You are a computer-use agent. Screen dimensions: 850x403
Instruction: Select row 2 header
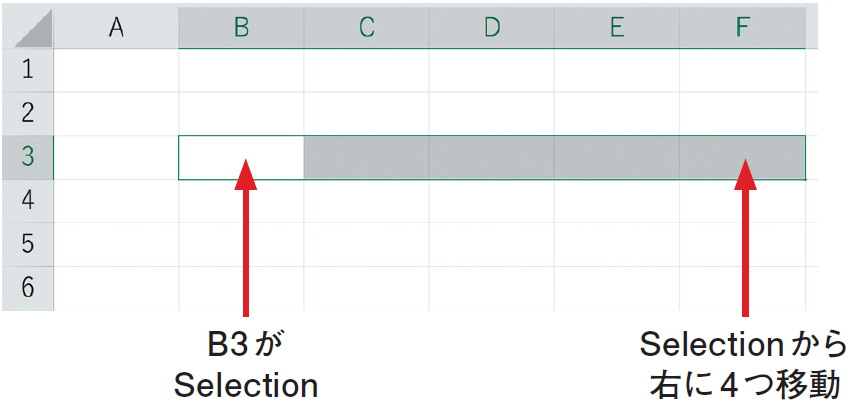[x=28, y=114]
